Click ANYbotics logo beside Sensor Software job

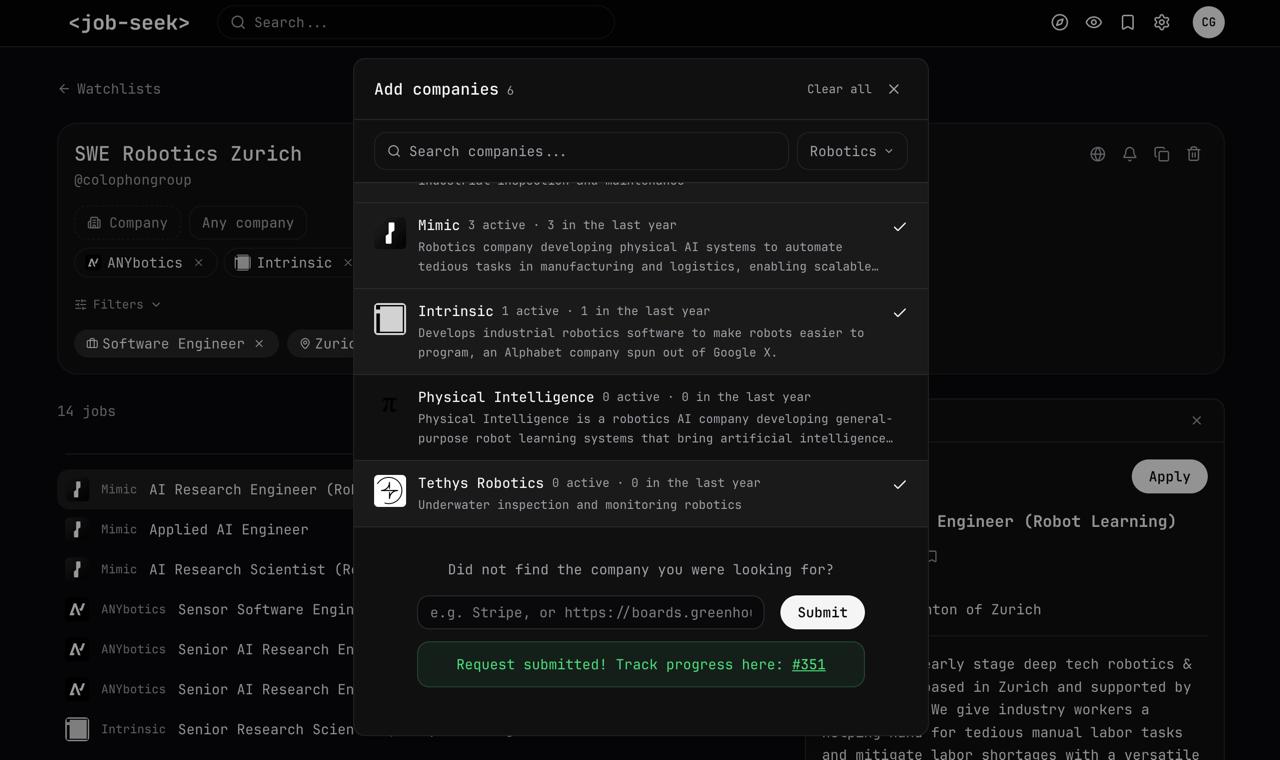(77, 609)
